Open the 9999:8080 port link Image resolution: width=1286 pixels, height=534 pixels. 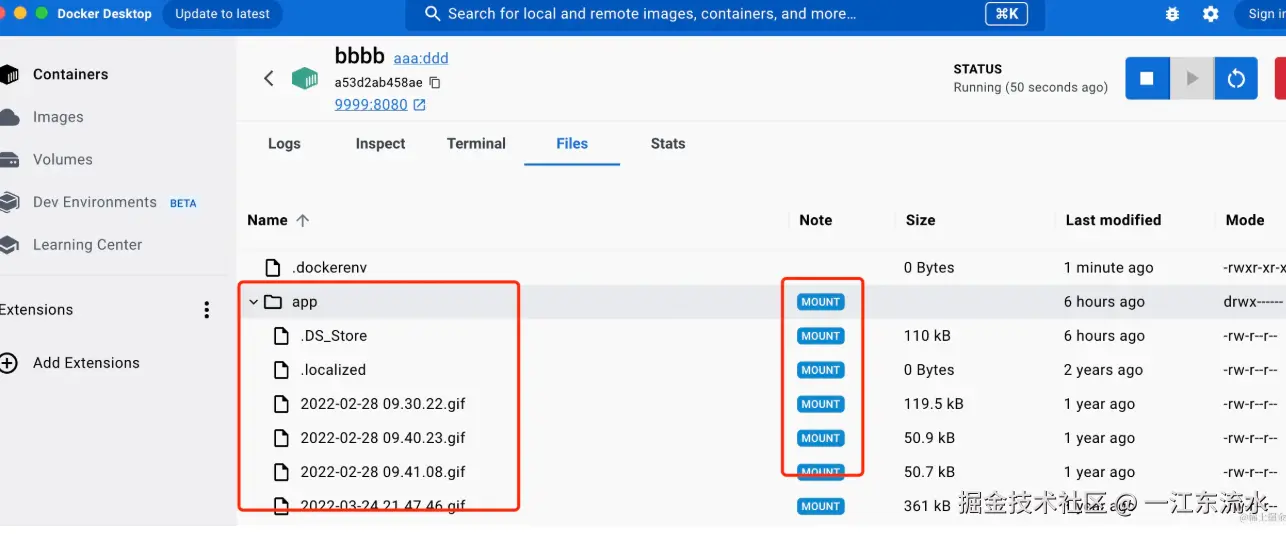click(x=371, y=104)
